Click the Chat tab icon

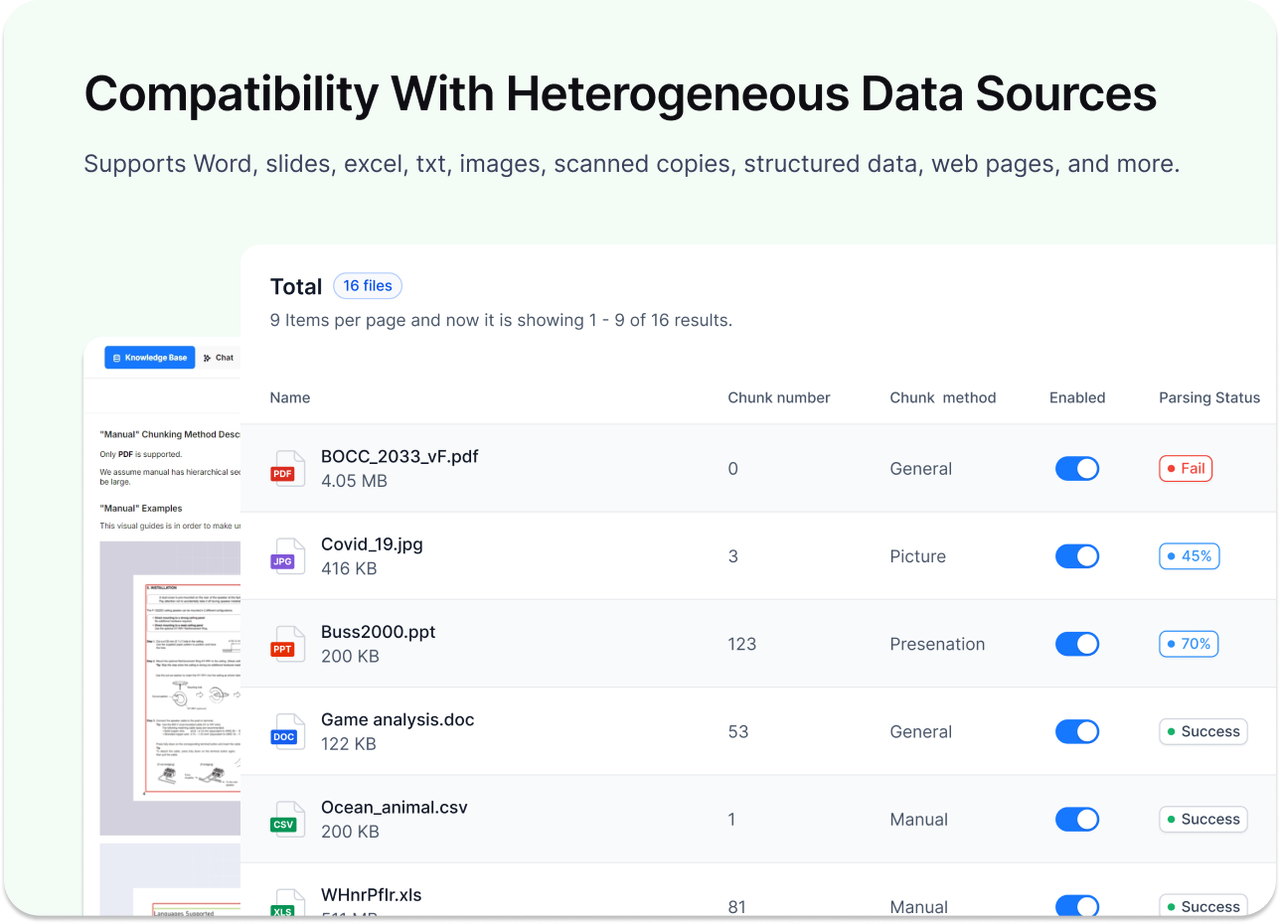pyautogui.click(x=207, y=358)
